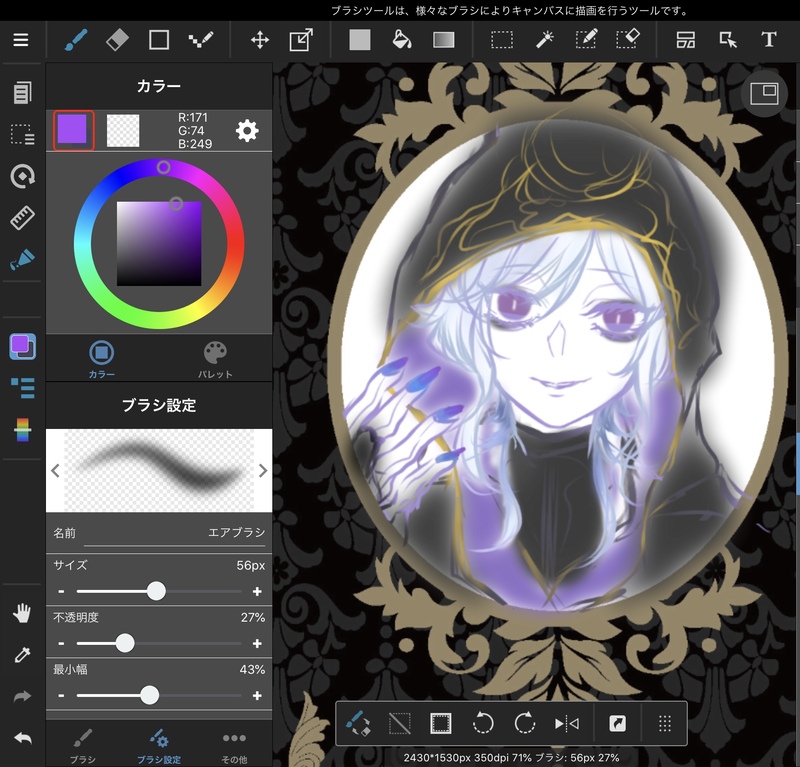The image size is (800, 767).
Task: Select the Brush tool in top toolbar
Action: (76, 40)
